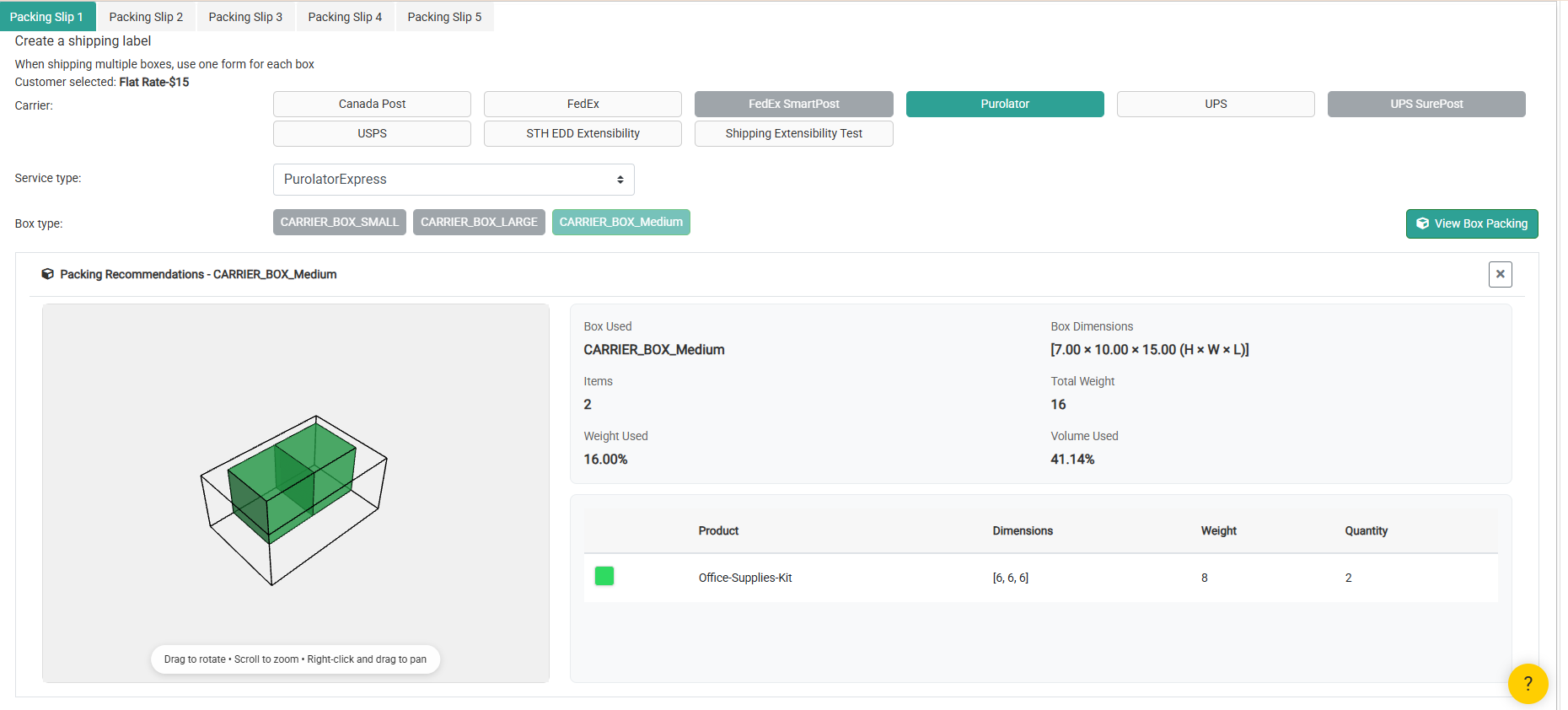Select the FedEx SmartPost carrier
Viewport: 1568px width, 710px height.
pos(793,104)
